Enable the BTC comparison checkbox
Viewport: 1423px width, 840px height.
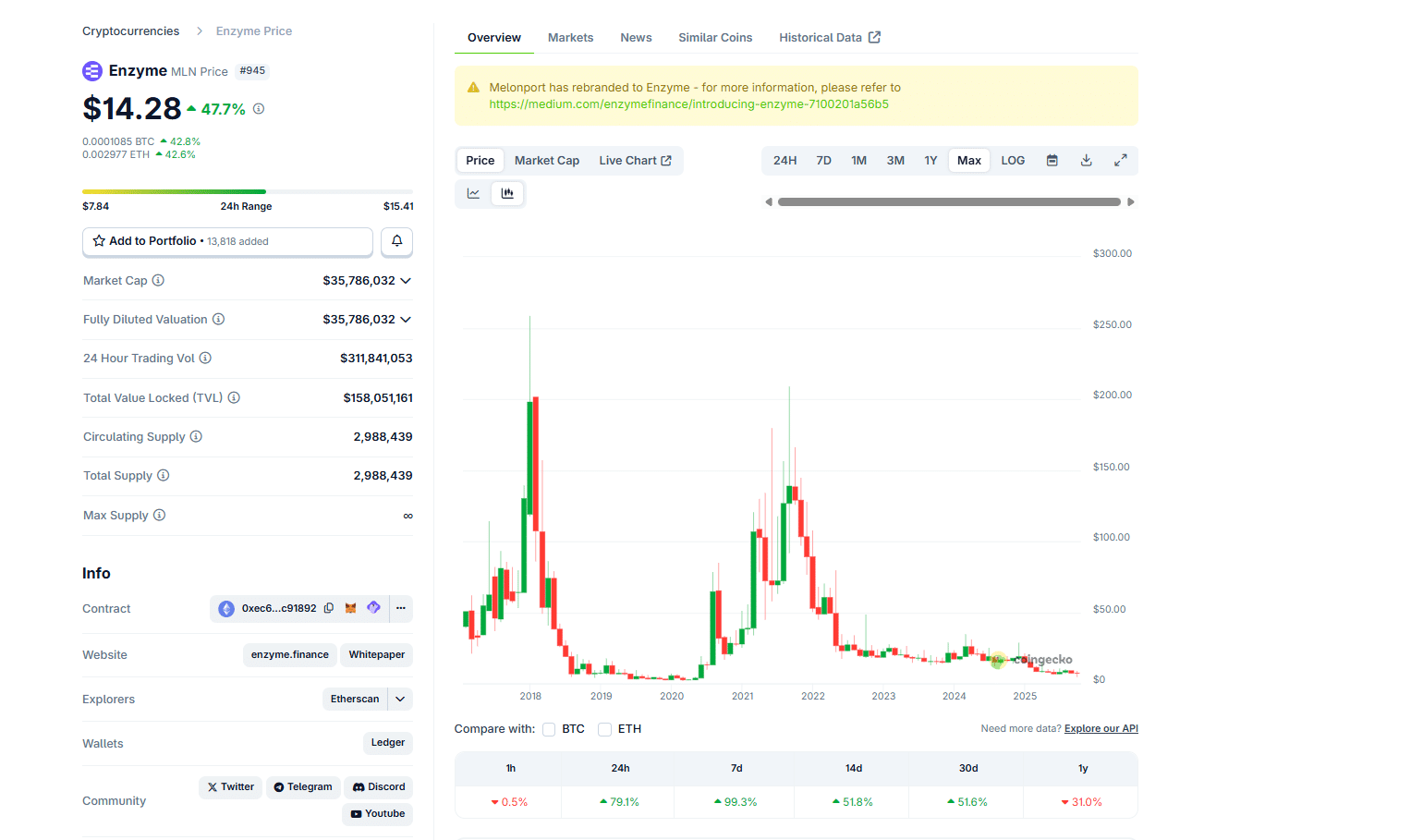point(549,728)
